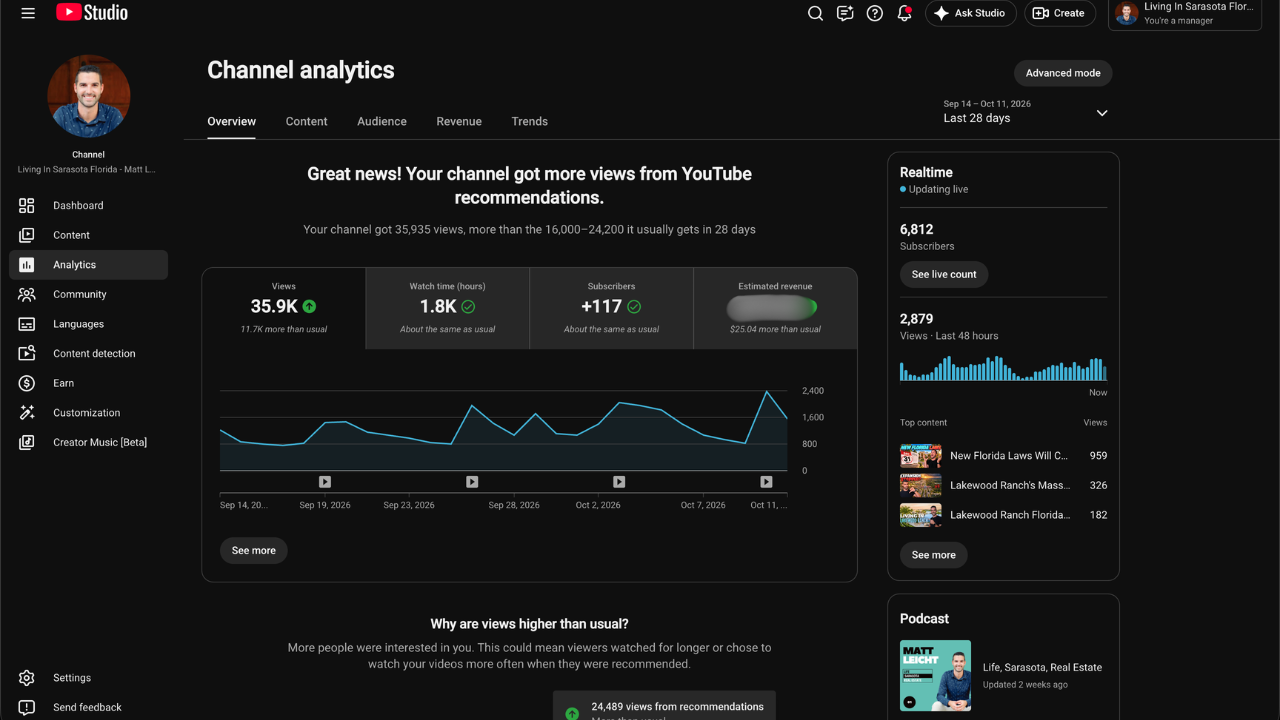
Task: Open Content detection in the sidebar
Action: pos(88,353)
